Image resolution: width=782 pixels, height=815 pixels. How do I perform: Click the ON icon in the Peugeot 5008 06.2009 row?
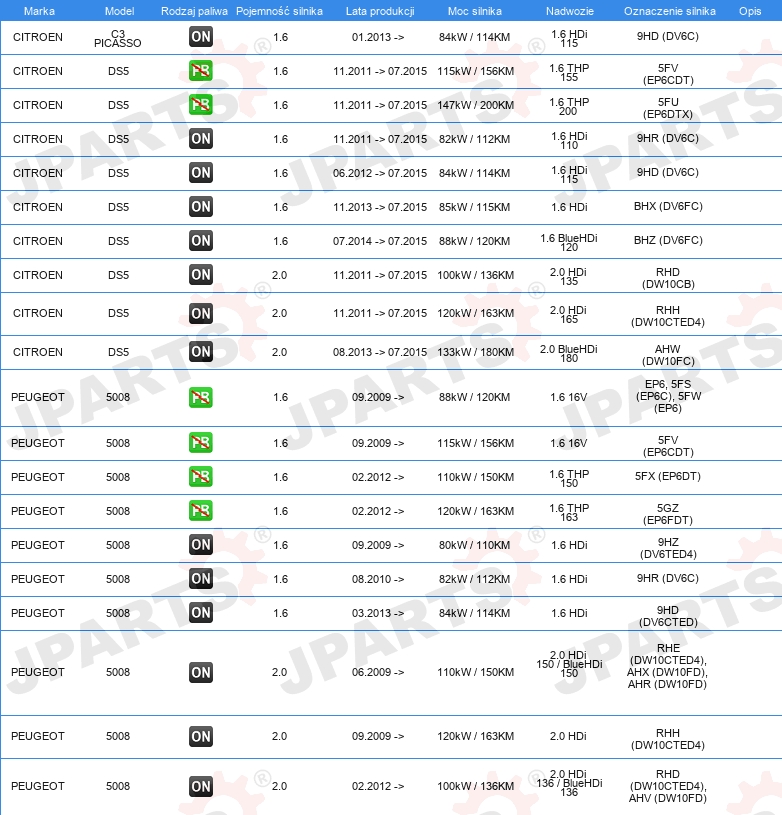pos(201,673)
